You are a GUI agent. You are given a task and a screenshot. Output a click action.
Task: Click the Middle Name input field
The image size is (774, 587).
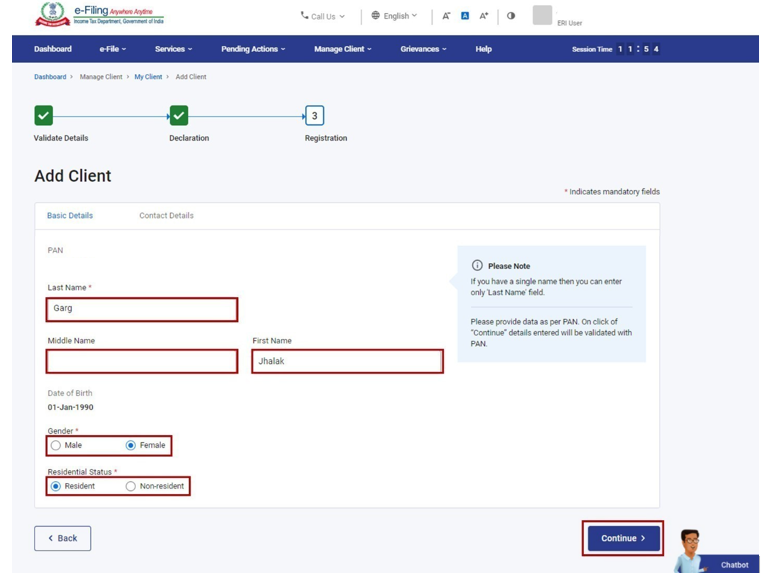pos(142,361)
